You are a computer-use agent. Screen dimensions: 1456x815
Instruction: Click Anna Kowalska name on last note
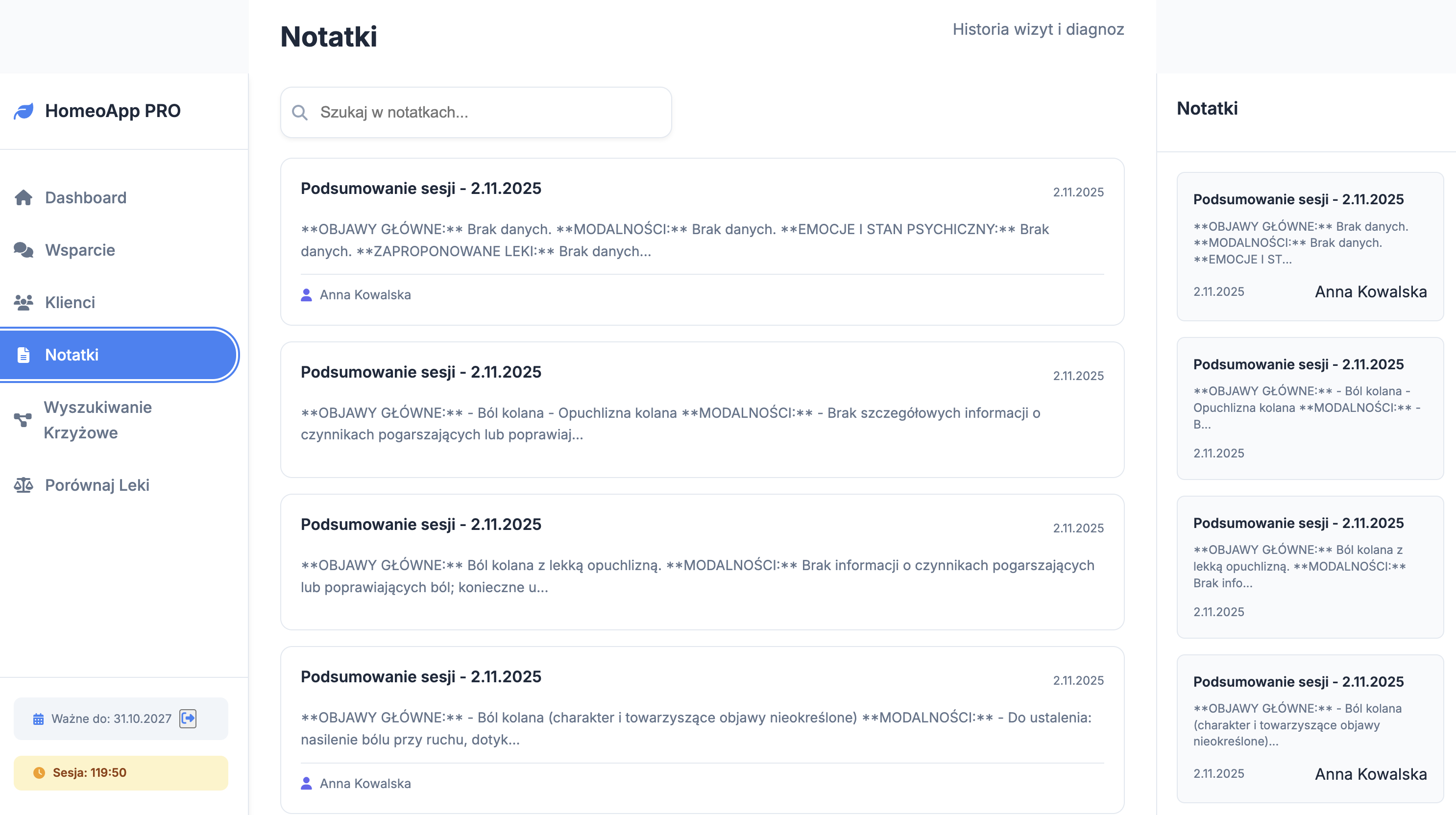[365, 783]
